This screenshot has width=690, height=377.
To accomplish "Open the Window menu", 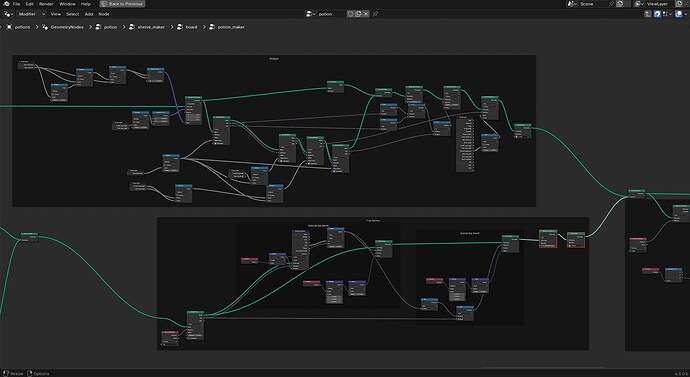I will [x=67, y=4].
